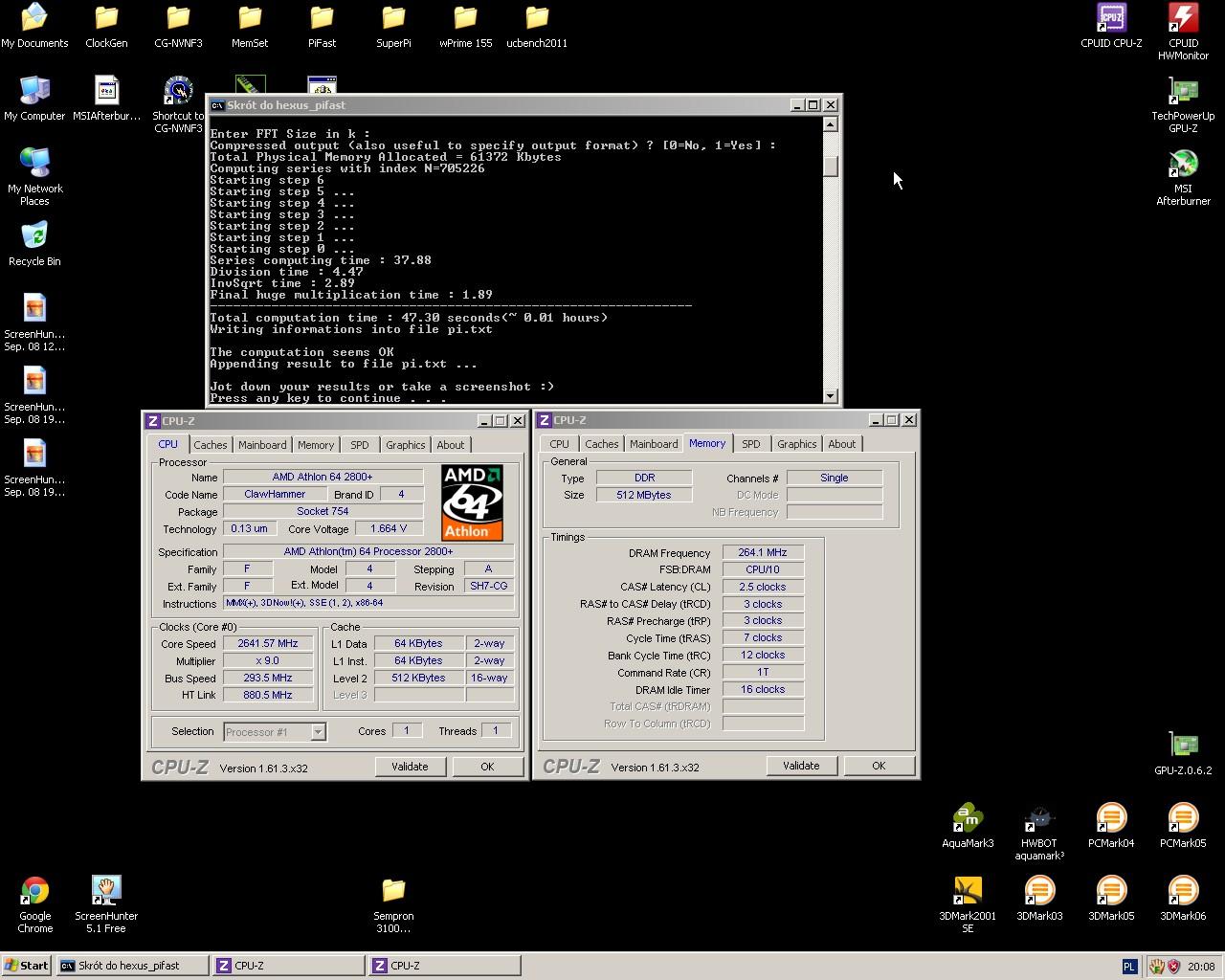Screen dimensions: 1225x980
Task: Open the SuperPi folder
Action: [393, 25]
